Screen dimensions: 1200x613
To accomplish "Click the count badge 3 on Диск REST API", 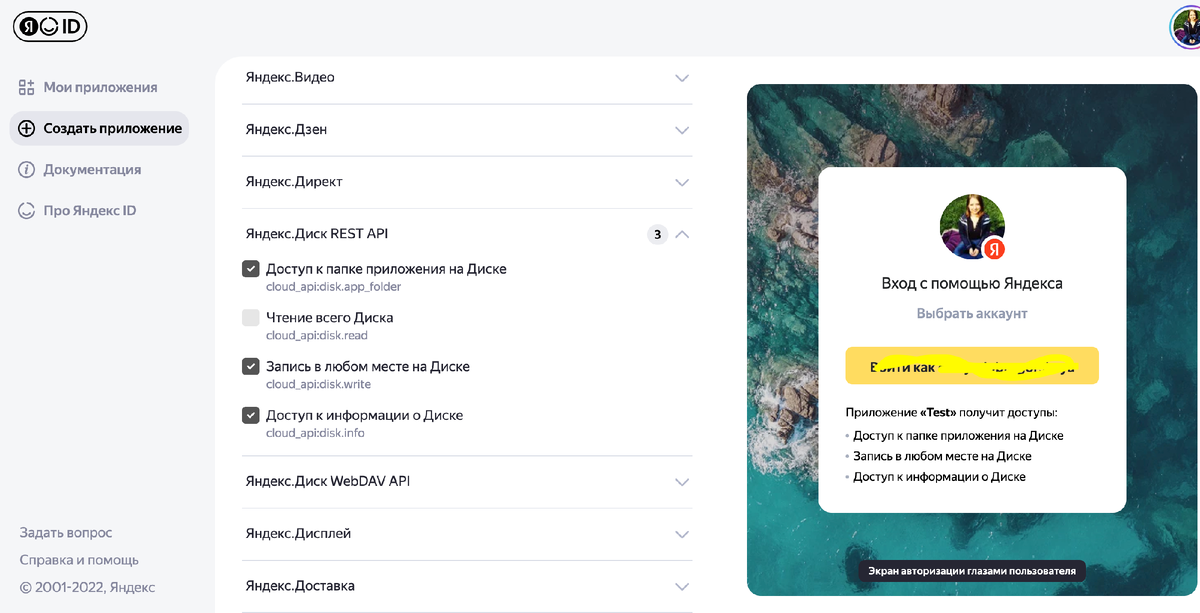I will pyautogui.click(x=657, y=235).
